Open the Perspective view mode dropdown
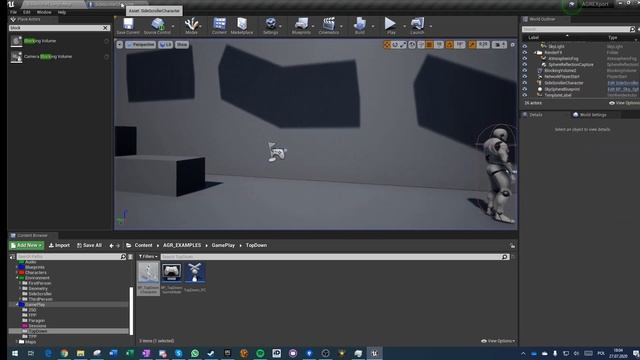Screen dimensions: 640x360 [x=141, y=44]
